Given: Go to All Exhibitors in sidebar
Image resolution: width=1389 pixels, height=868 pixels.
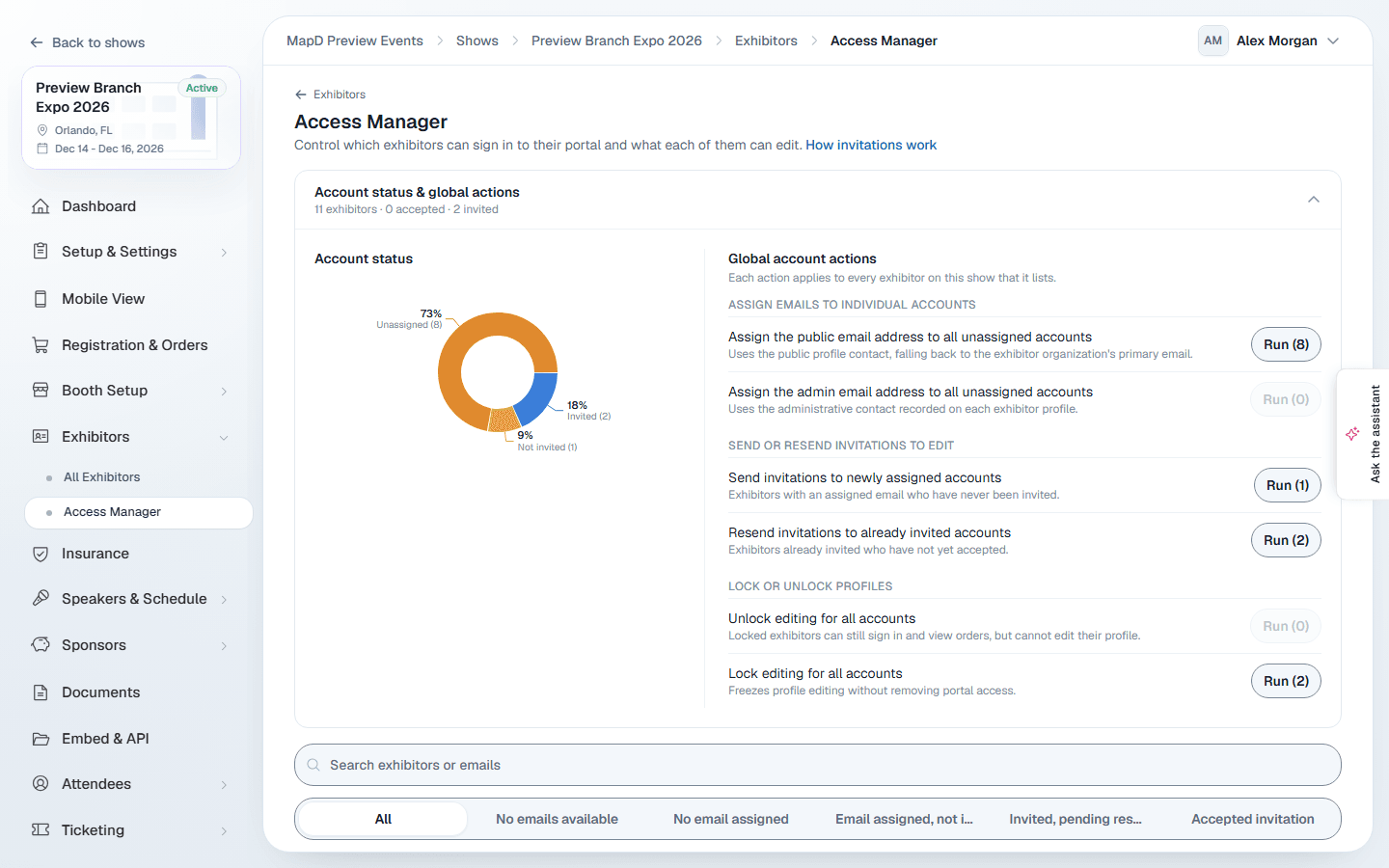Looking at the screenshot, I should pos(101,477).
